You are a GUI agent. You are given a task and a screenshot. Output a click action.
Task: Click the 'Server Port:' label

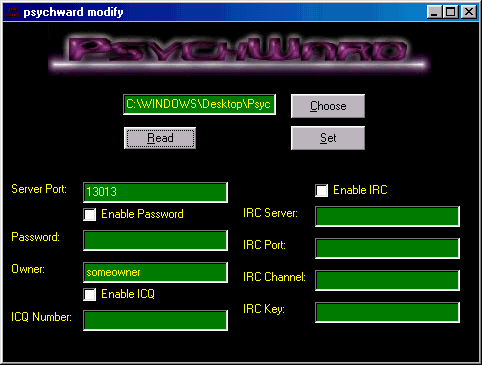click(39, 189)
